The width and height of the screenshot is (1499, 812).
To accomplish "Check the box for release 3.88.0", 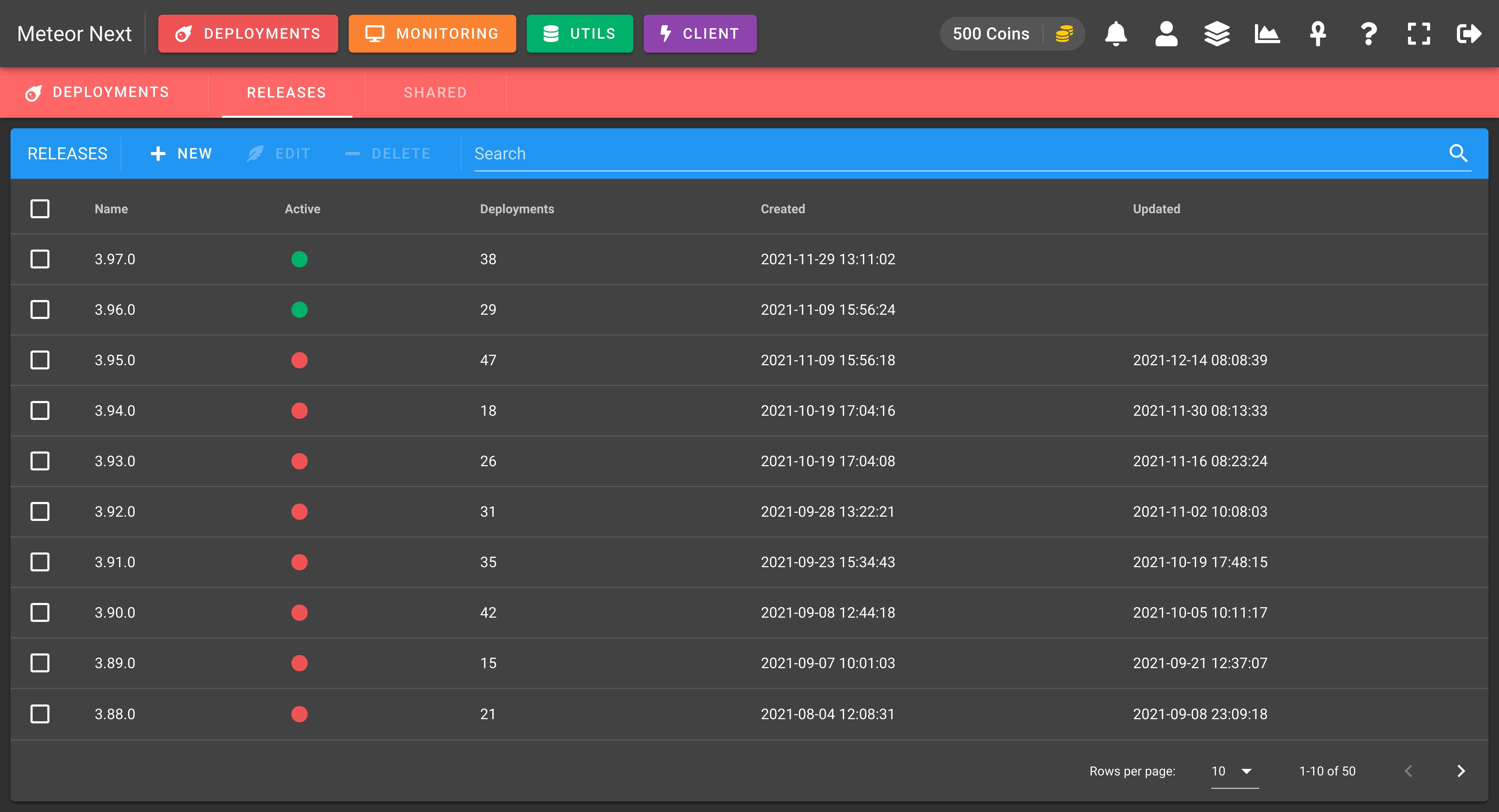I will click(39, 714).
